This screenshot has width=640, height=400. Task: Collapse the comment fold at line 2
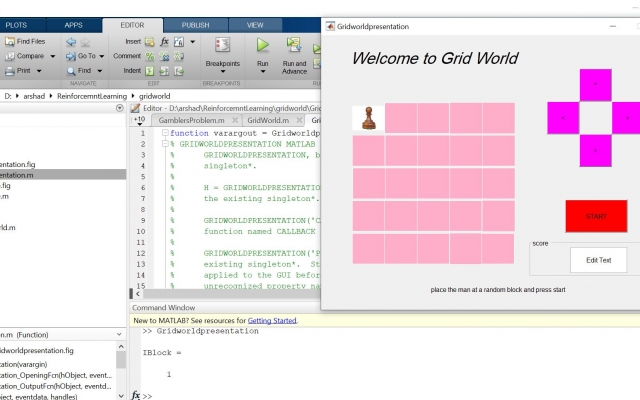[x=165, y=144]
